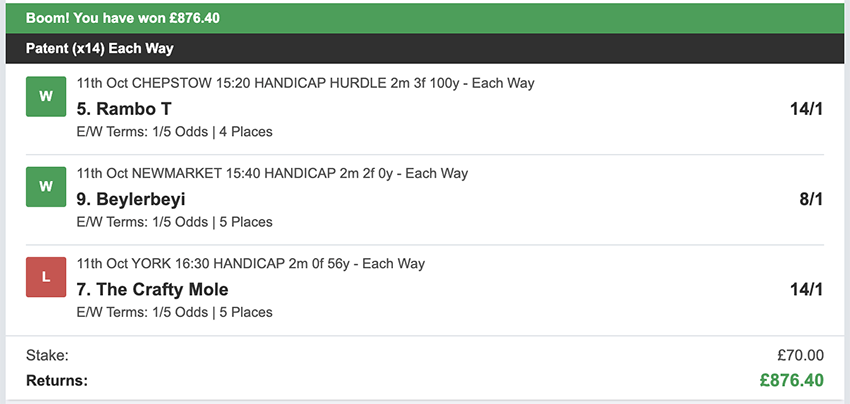Open The Crafty Mole selection

click(x=153, y=290)
